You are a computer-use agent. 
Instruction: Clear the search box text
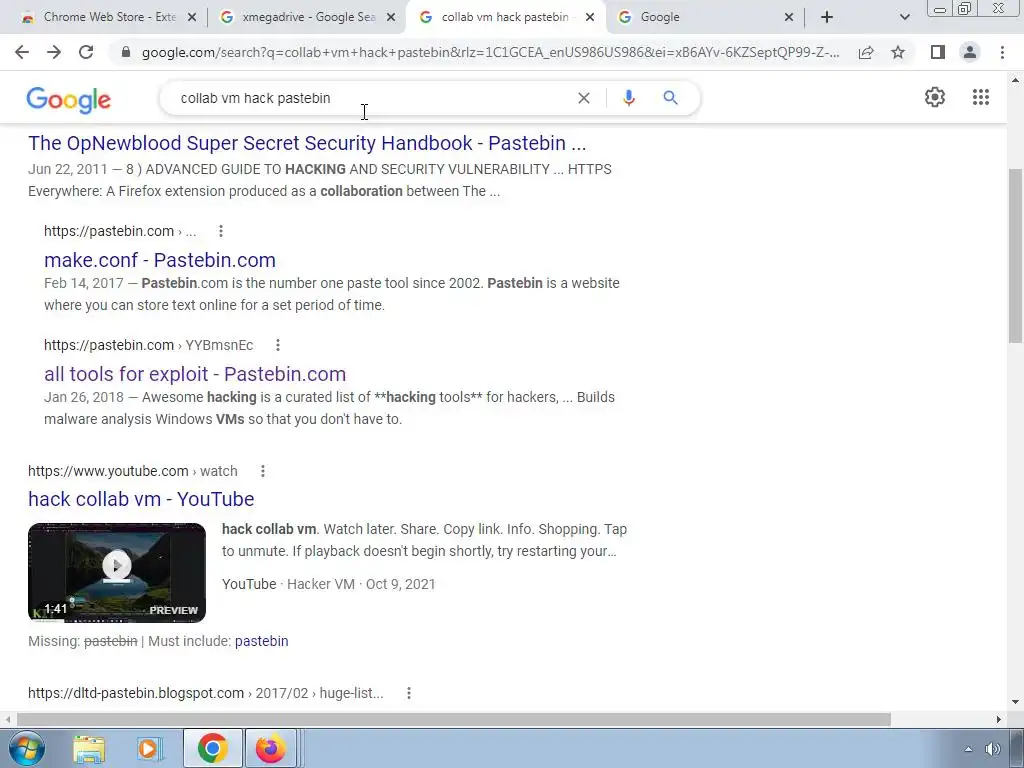point(584,98)
